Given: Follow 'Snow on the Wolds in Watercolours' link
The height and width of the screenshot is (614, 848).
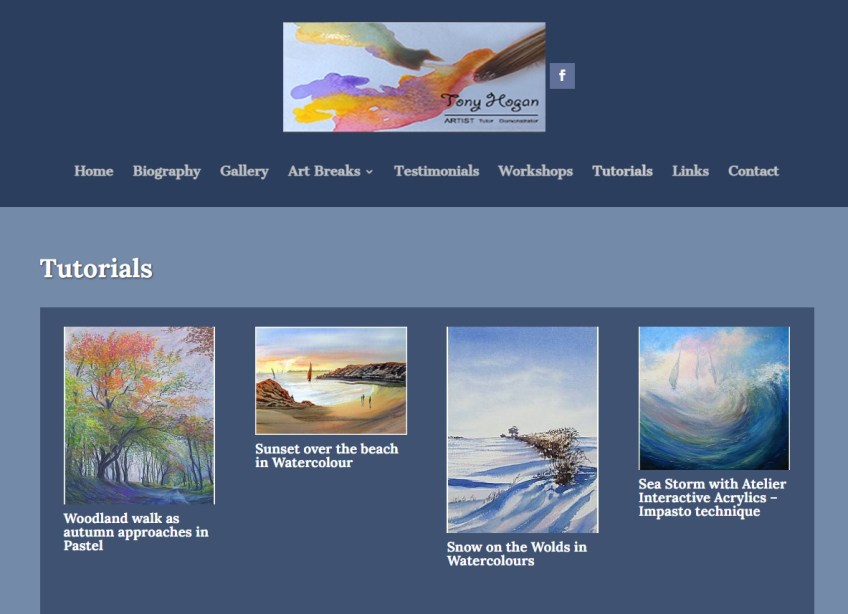Looking at the screenshot, I should (x=516, y=554).
